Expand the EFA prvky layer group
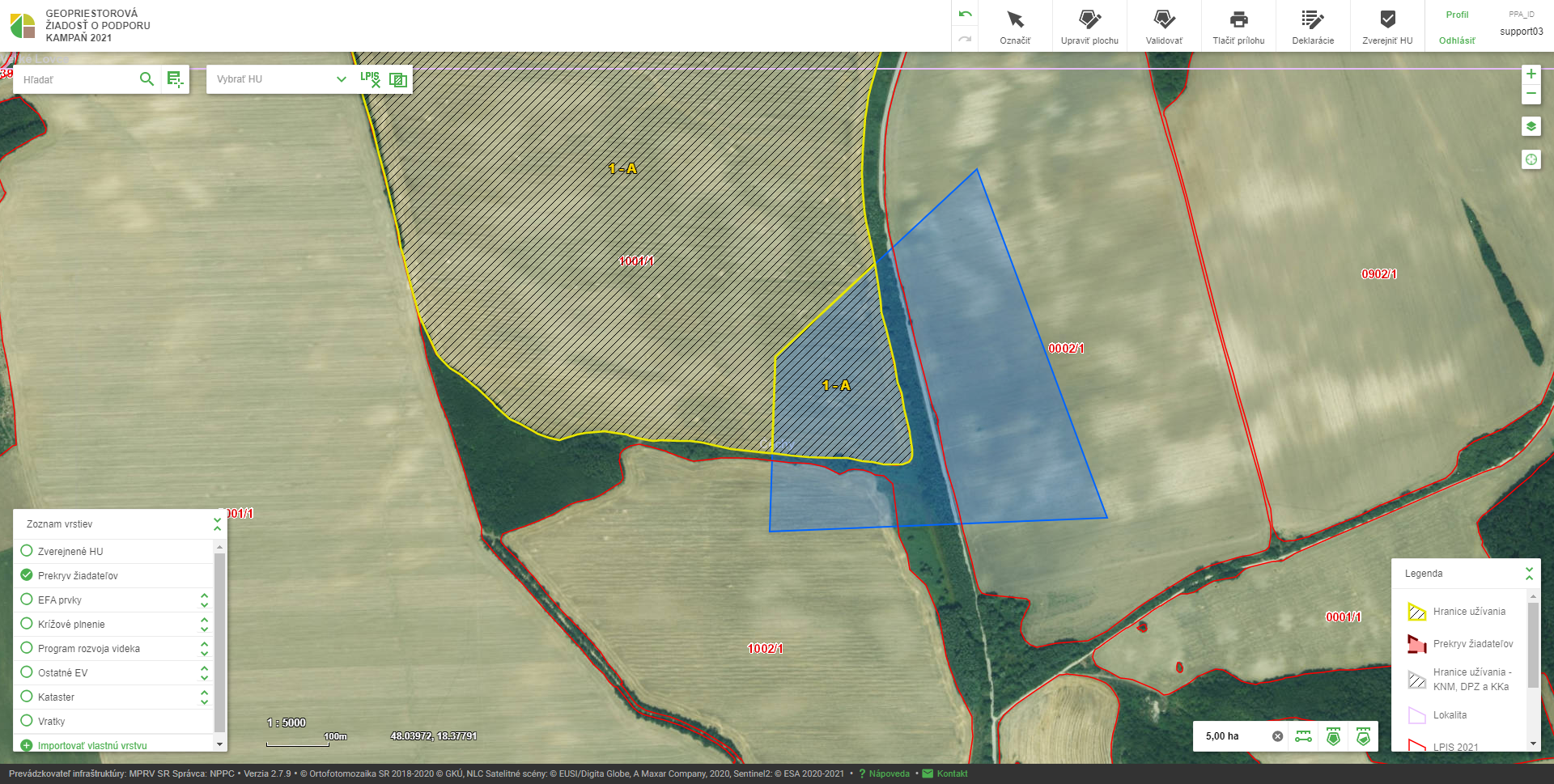 click(x=204, y=600)
